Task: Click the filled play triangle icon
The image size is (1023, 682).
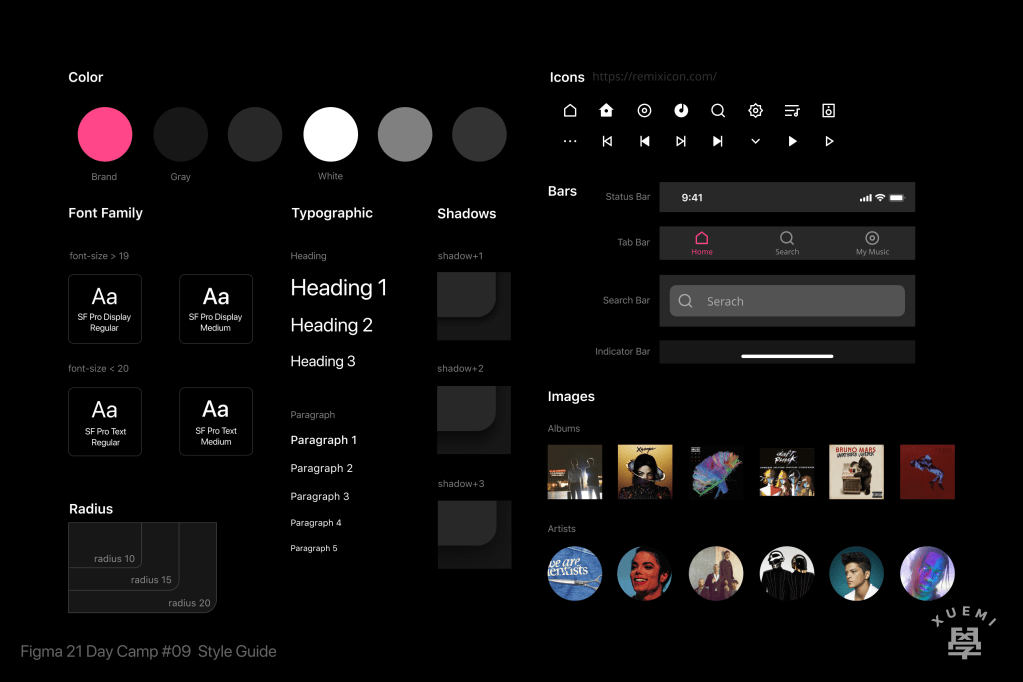Action: pyautogui.click(x=792, y=142)
